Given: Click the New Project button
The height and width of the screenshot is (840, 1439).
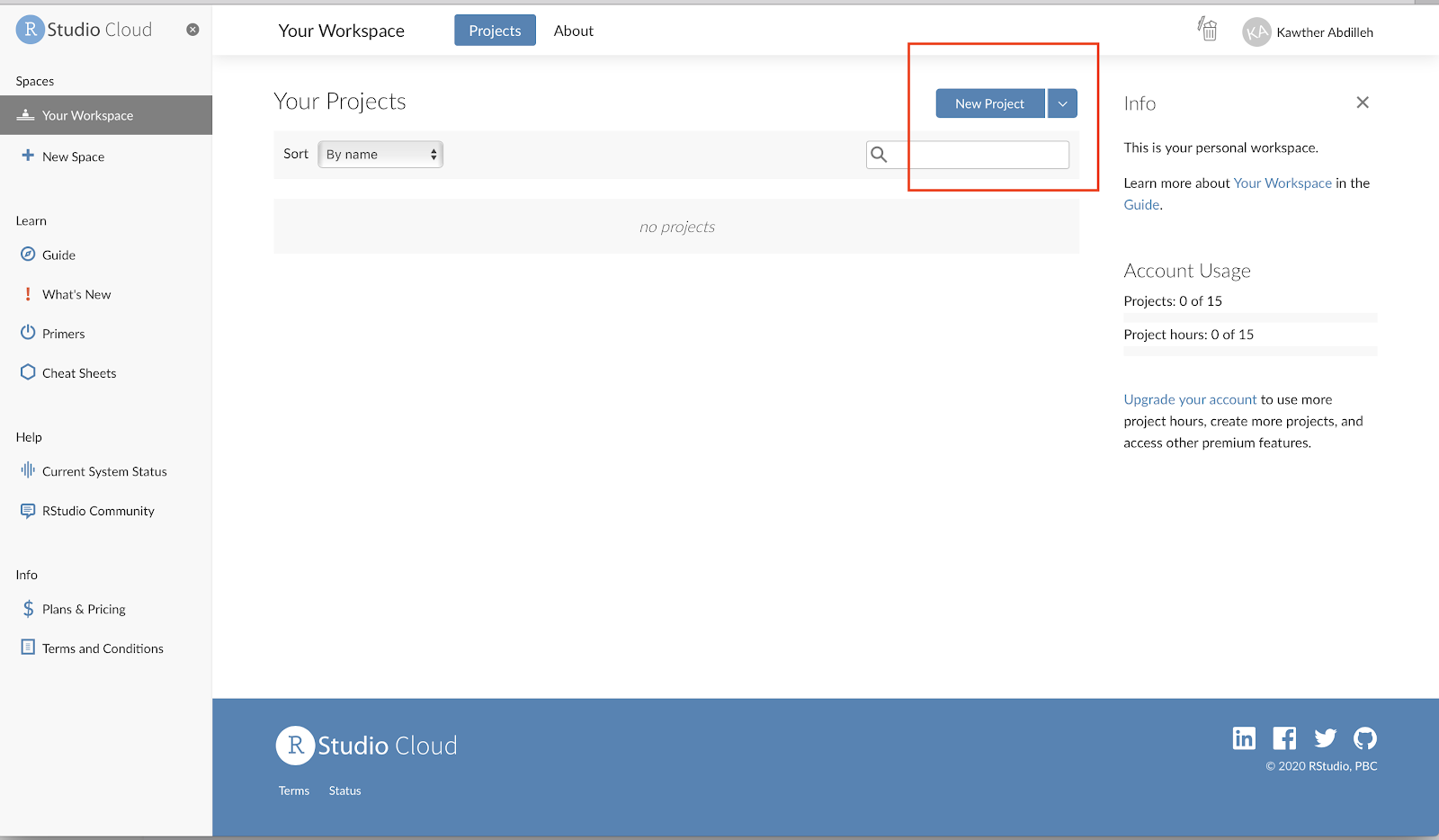Looking at the screenshot, I should 989,103.
